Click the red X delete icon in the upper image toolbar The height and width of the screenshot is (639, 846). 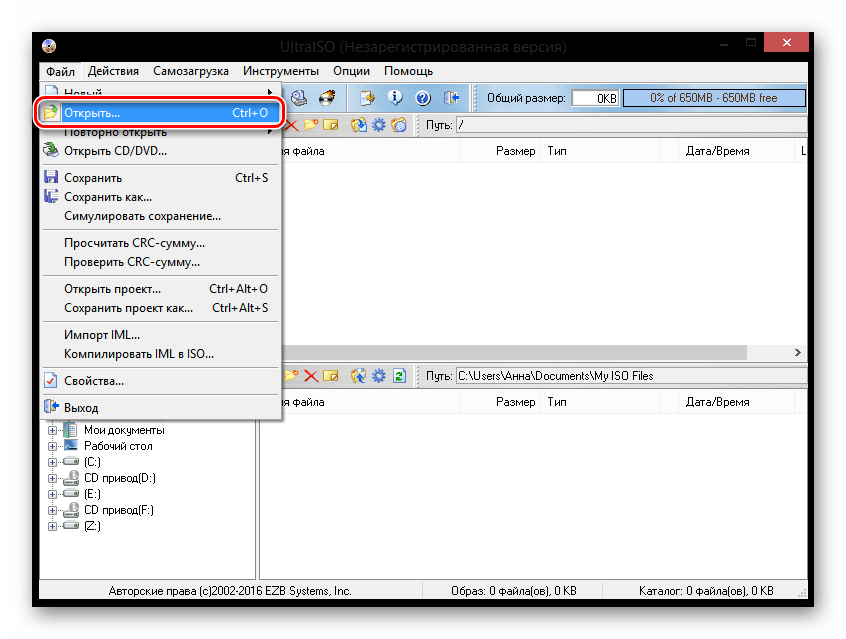click(292, 125)
